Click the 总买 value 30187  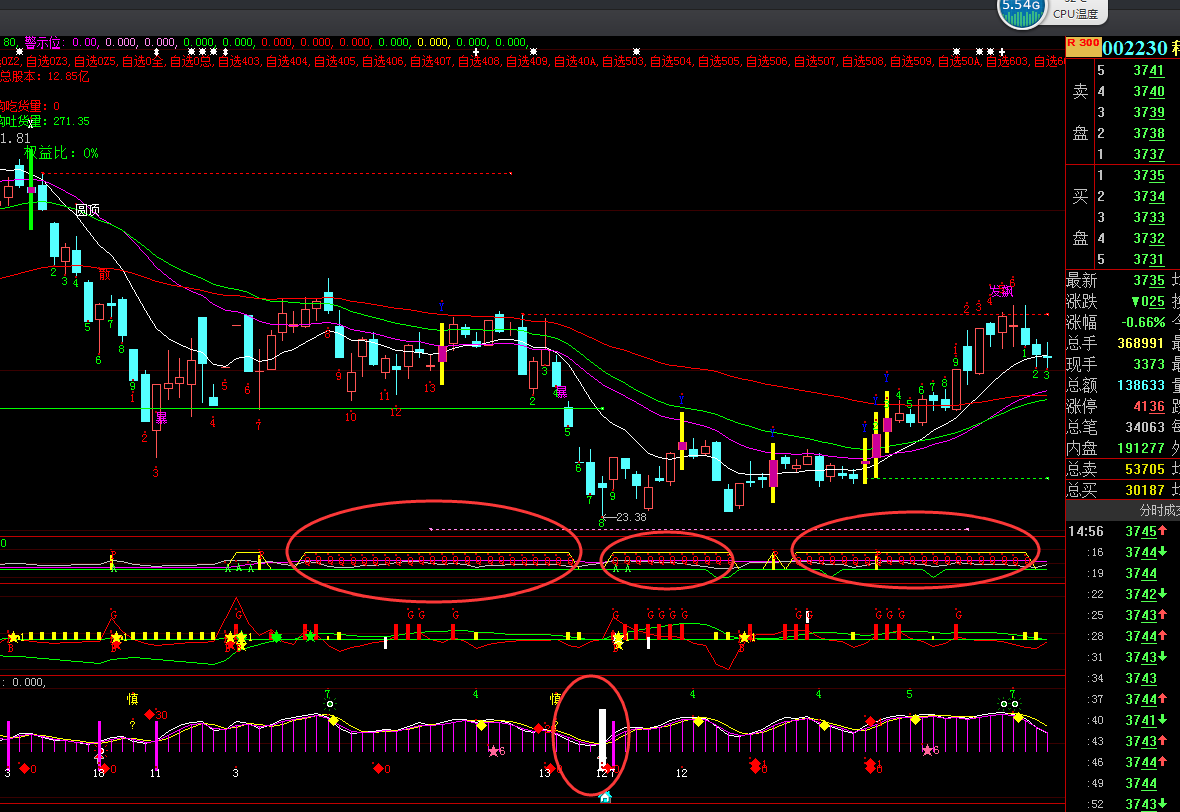(x=1145, y=491)
